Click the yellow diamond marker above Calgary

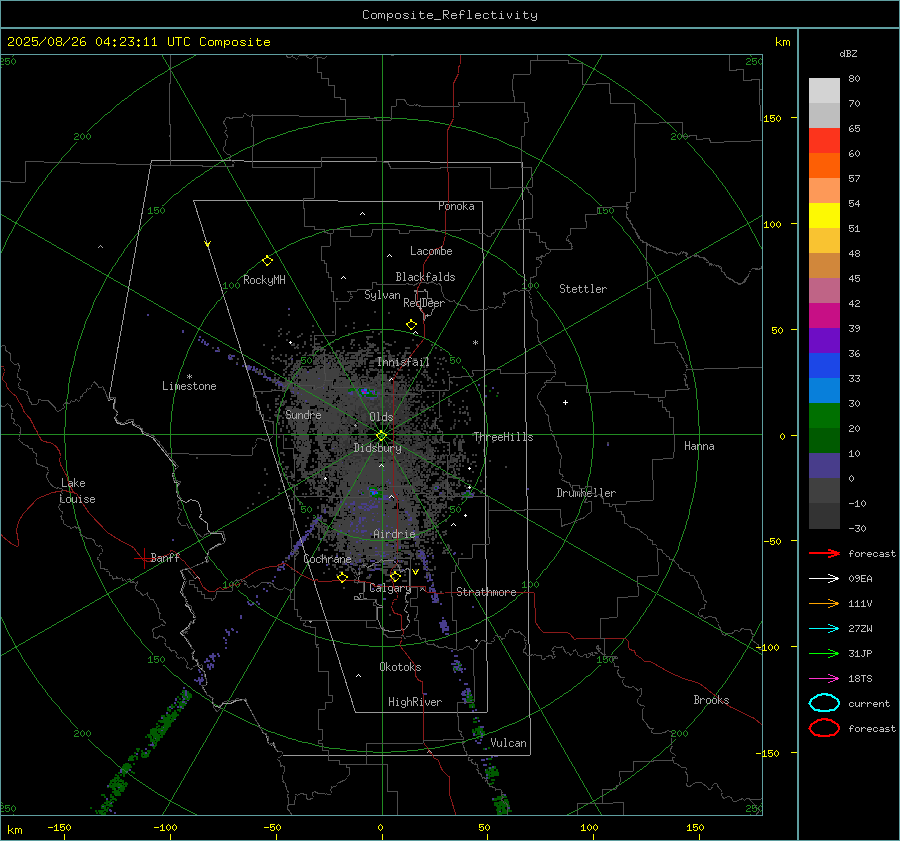coord(395,576)
